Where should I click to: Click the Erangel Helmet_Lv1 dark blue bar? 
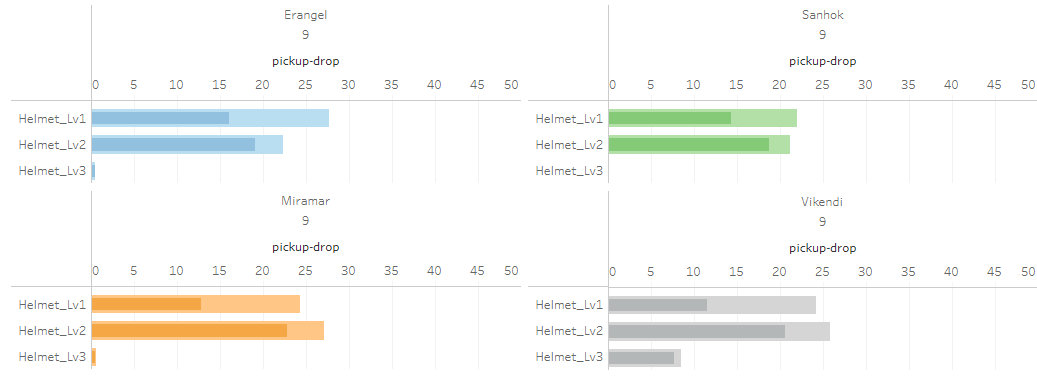(x=161, y=118)
